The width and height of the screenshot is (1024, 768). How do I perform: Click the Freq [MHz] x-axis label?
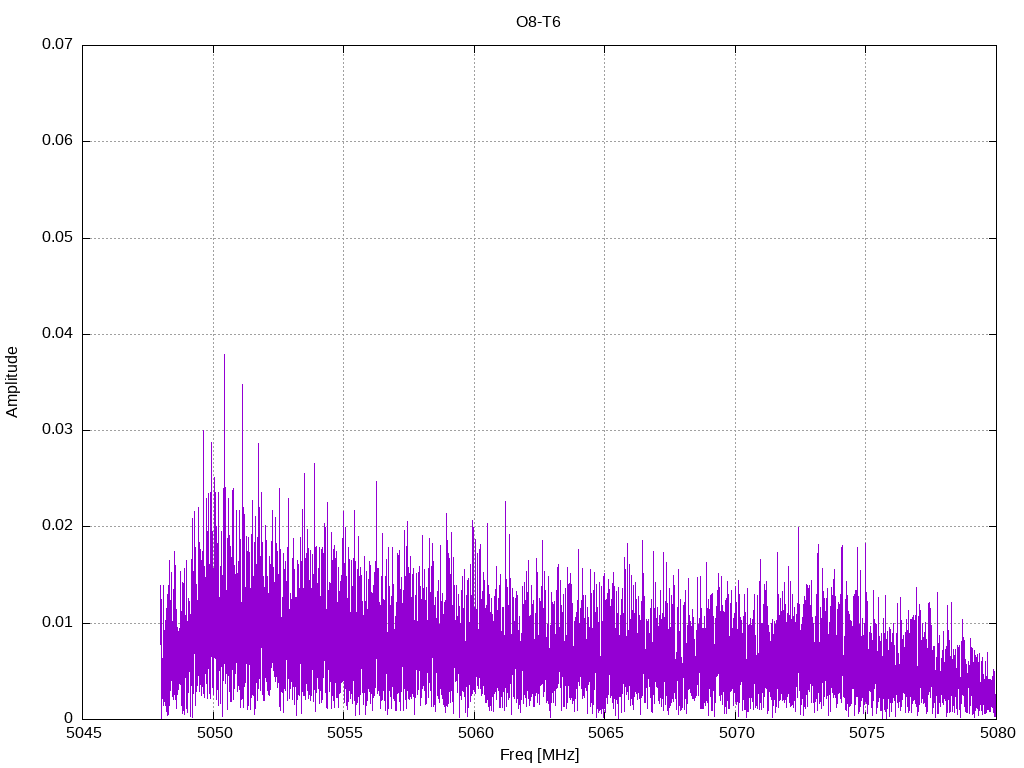[539, 755]
